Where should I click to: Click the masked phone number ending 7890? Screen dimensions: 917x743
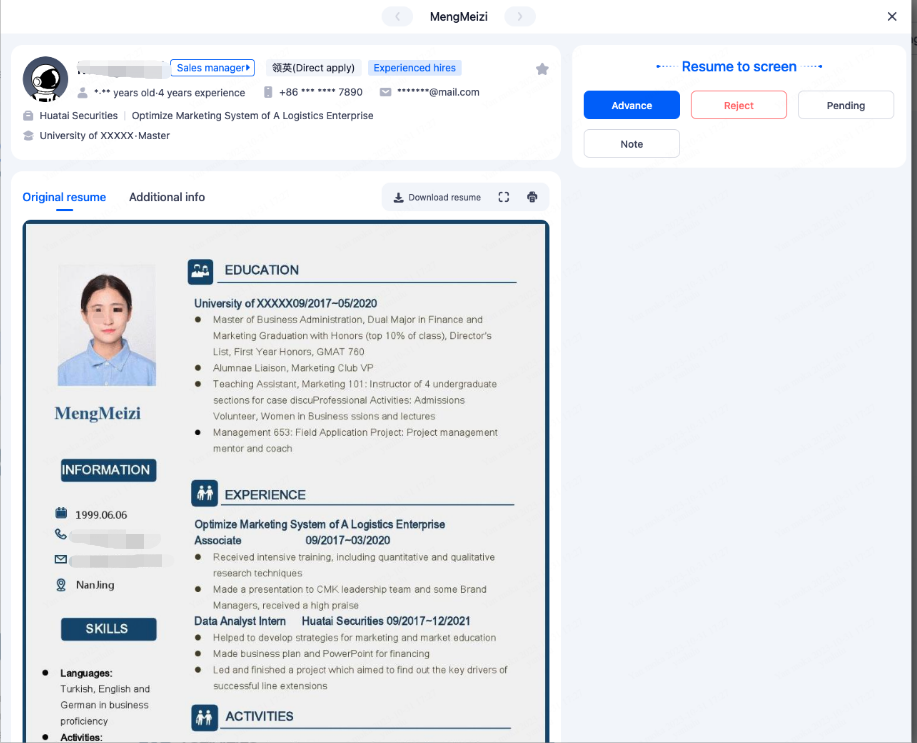click(320, 92)
